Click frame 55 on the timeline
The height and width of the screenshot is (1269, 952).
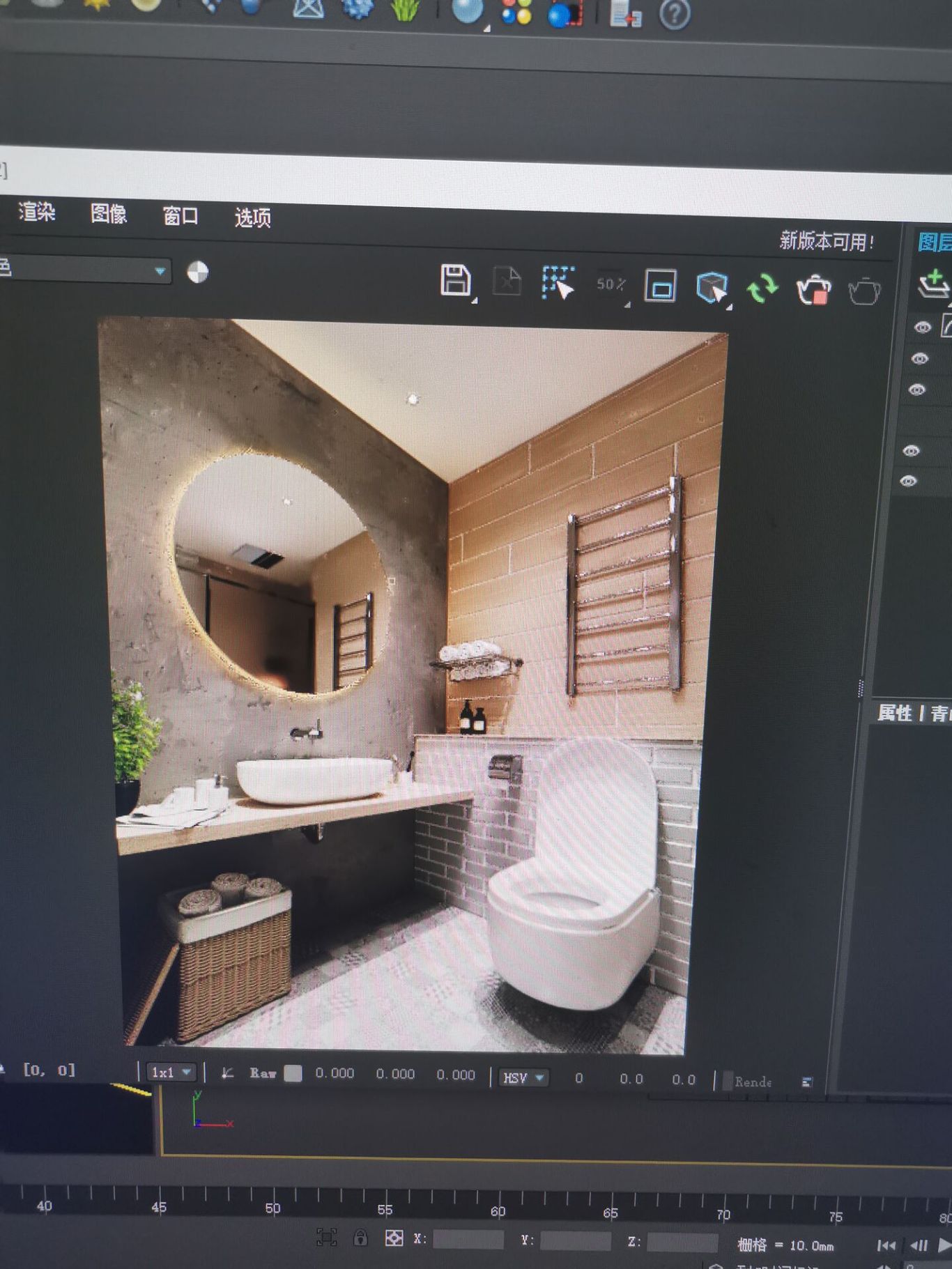[x=385, y=1209]
